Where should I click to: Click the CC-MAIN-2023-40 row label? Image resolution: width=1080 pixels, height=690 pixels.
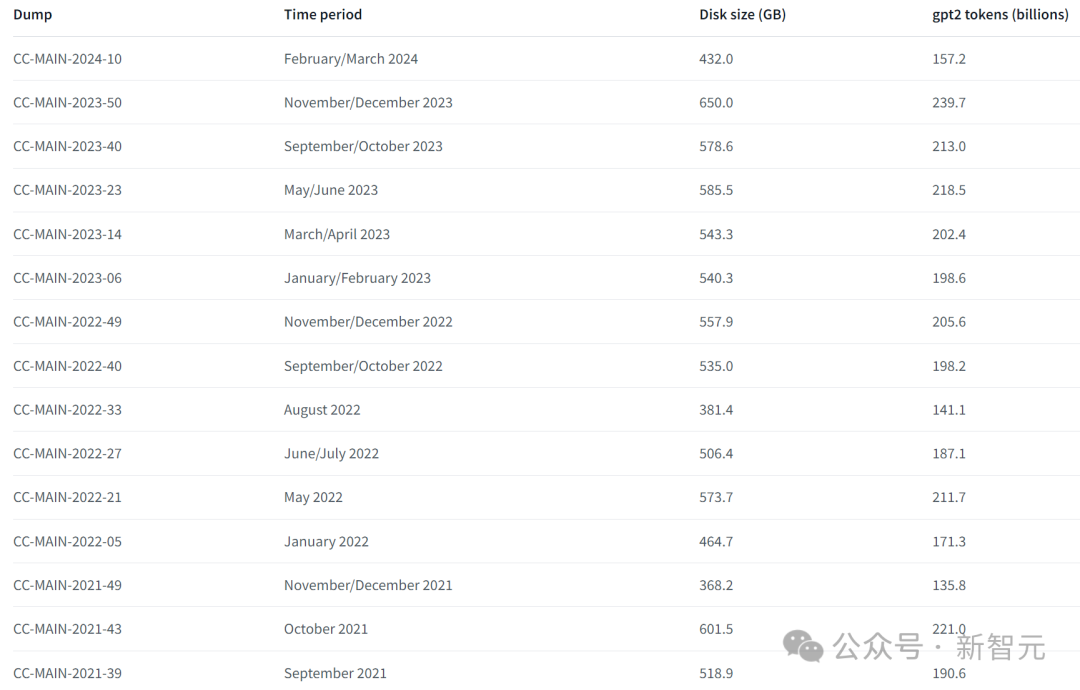click(x=68, y=147)
